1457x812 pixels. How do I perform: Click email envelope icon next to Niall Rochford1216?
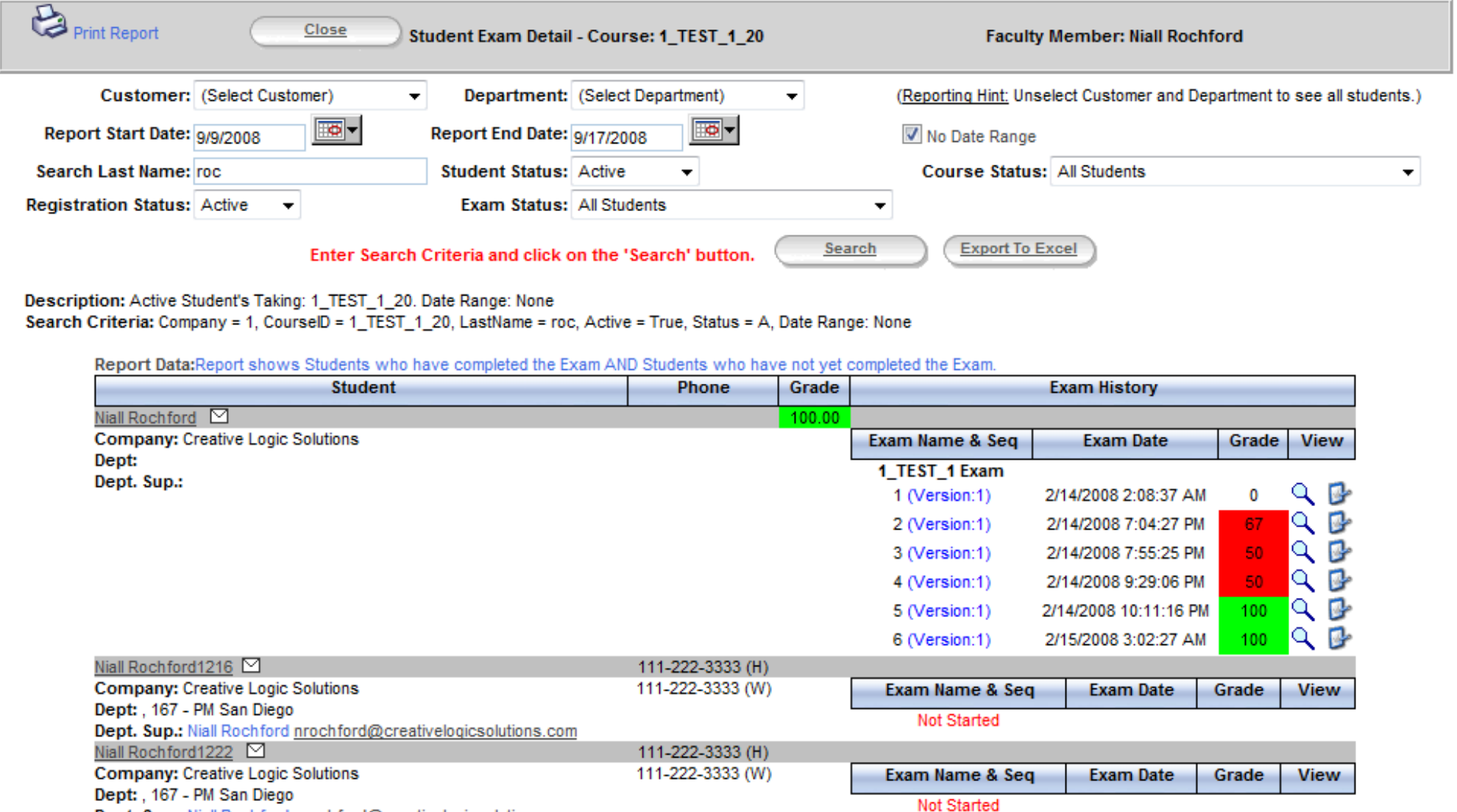click(x=252, y=666)
